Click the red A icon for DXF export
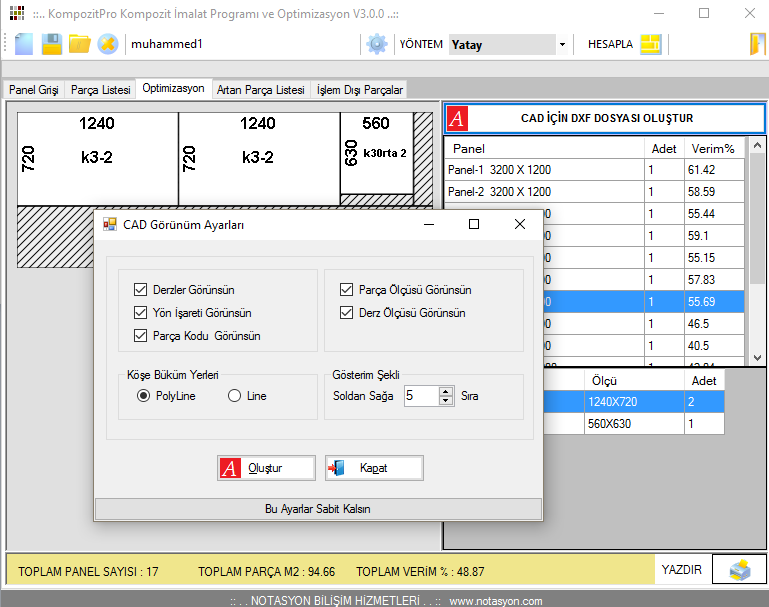Viewport: 769px width, 607px height. pos(457,118)
